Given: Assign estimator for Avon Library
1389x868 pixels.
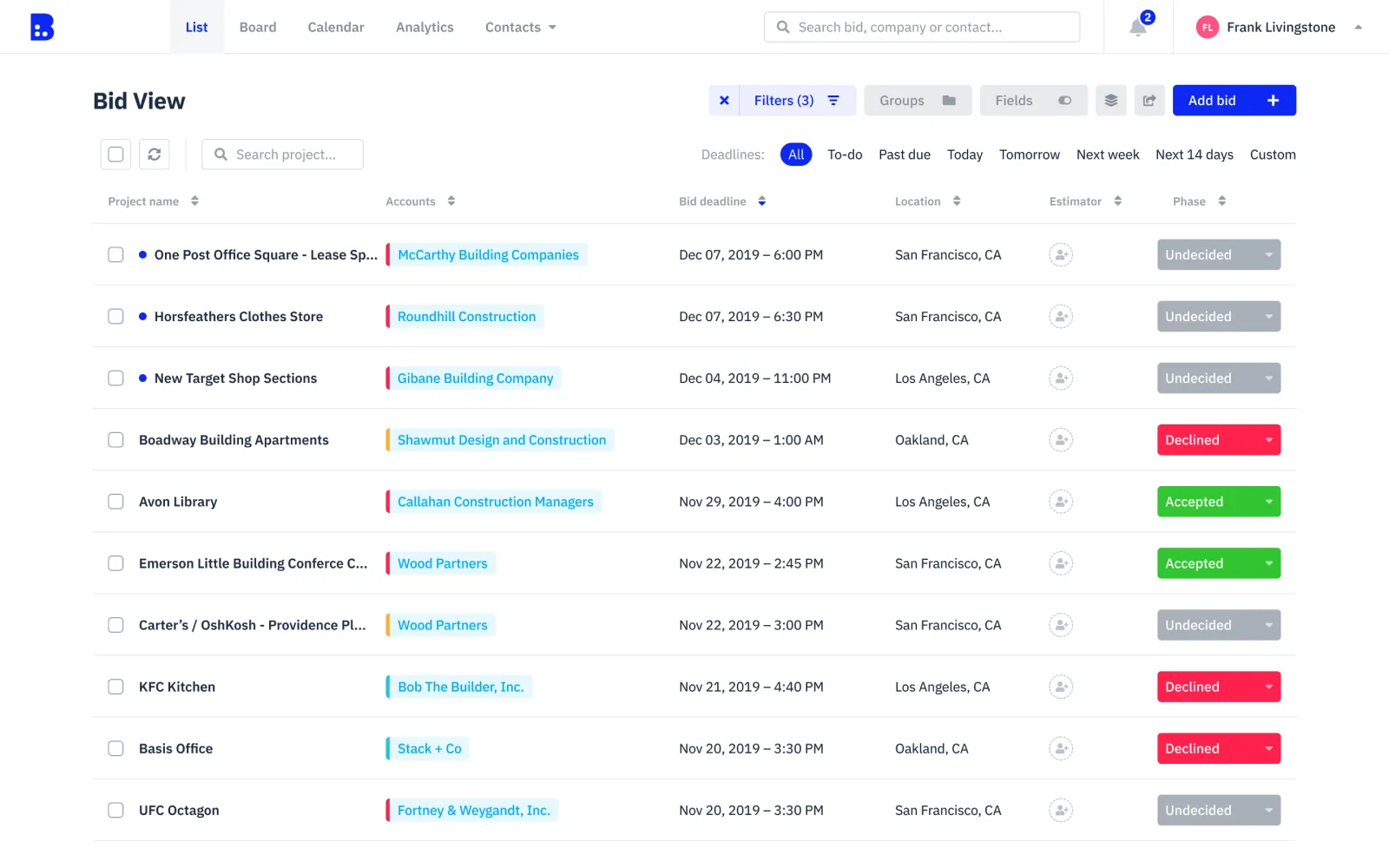Looking at the screenshot, I should [1061, 502].
